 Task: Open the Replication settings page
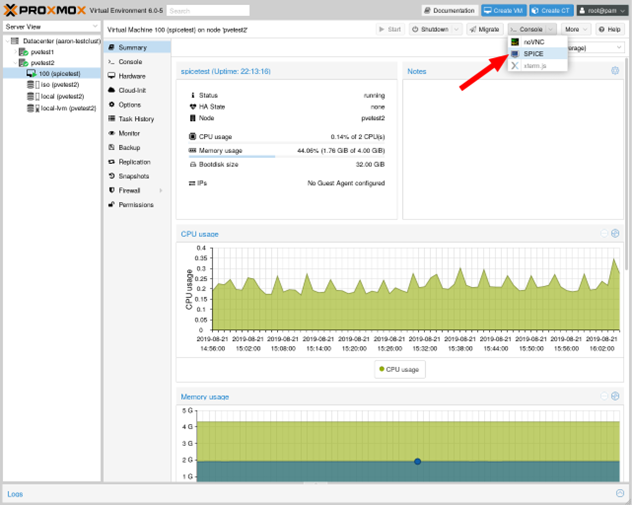pyautogui.click(x=134, y=162)
